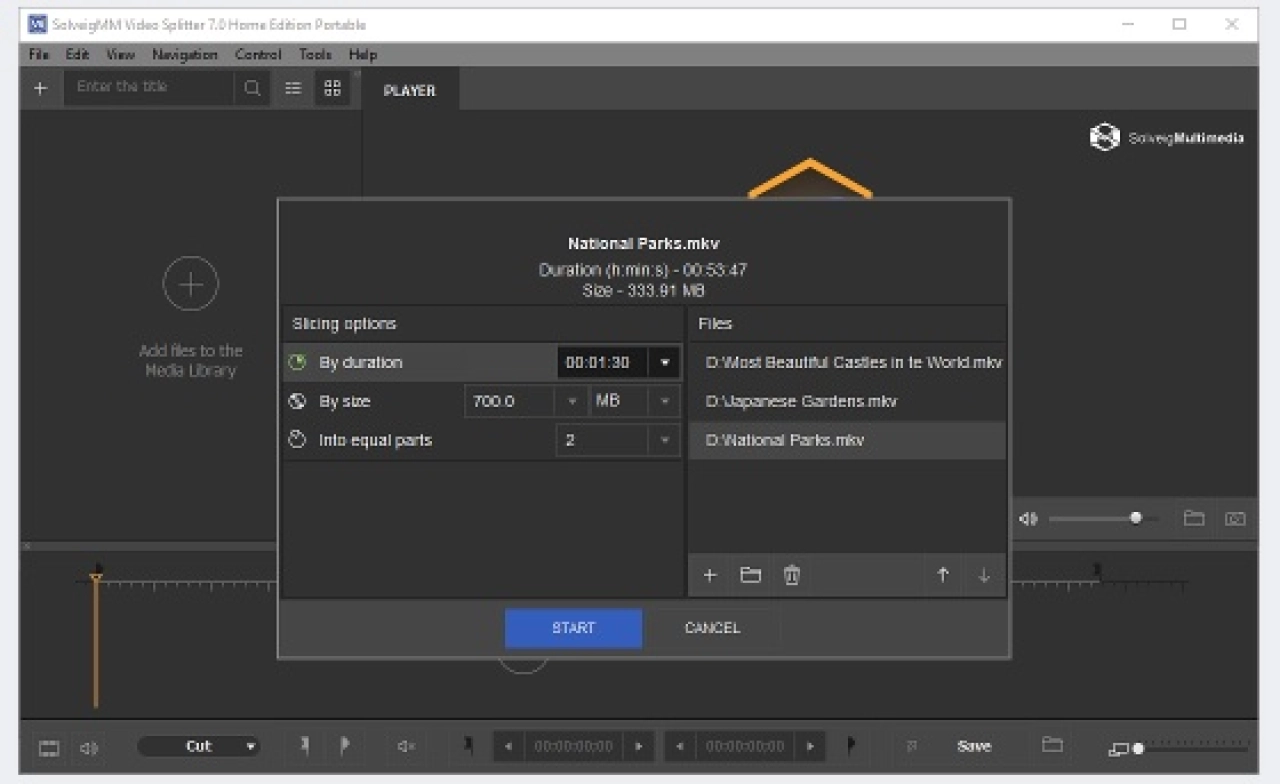This screenshot has width=1280, height=784.
Task: Open the View menu
Action: coord(120,54)
